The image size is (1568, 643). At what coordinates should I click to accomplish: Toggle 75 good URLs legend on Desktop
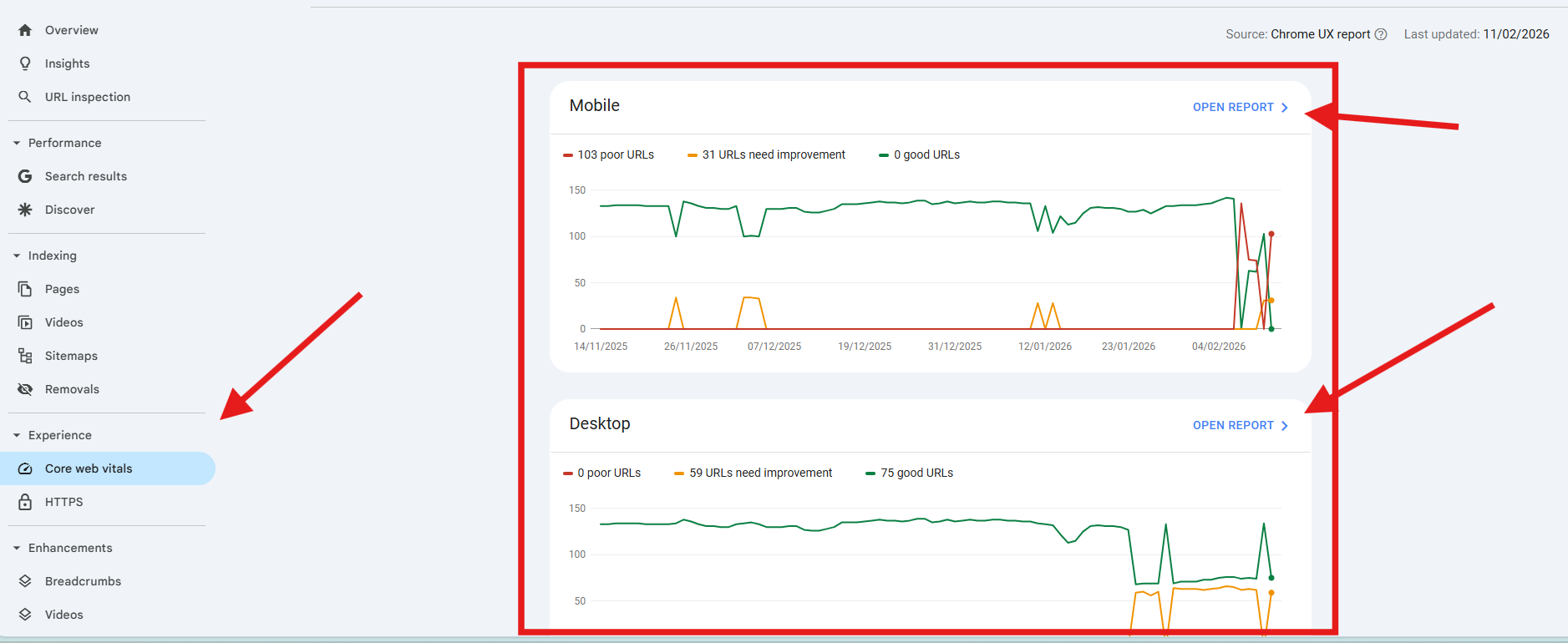coord(910,473)
